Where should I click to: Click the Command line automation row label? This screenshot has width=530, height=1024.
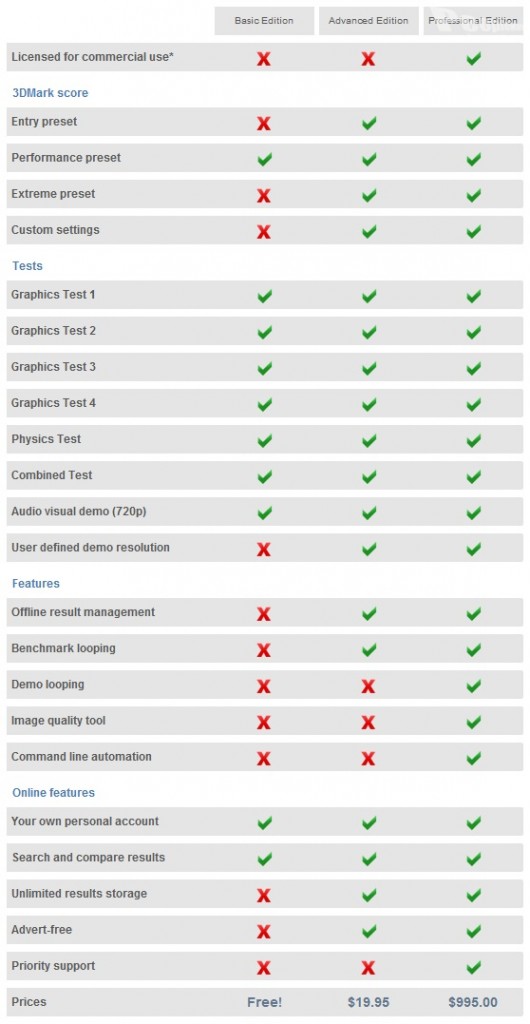click(x=82, y=756)
